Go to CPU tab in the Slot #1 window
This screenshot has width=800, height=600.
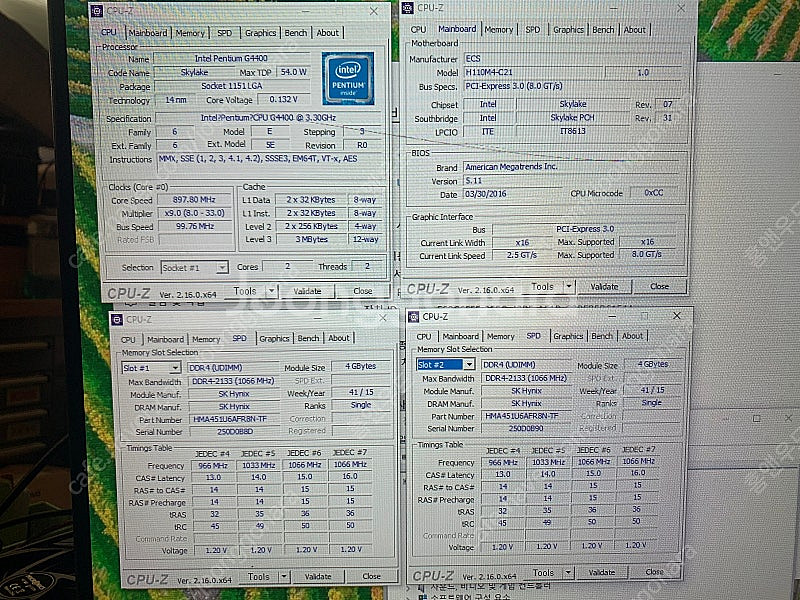pos(128,339)
